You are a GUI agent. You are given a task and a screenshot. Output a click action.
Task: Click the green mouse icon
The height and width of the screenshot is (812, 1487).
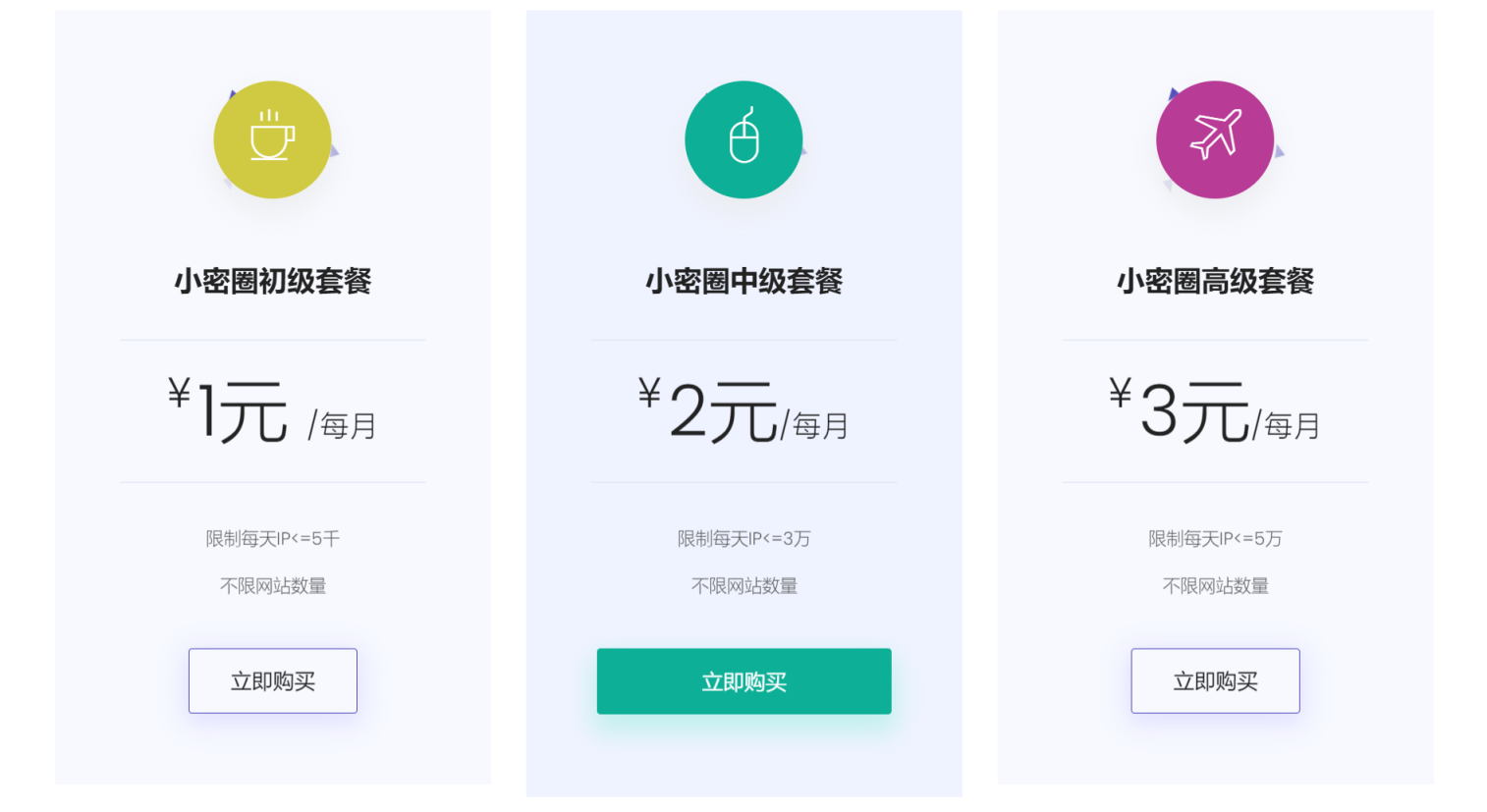point(743,139)
